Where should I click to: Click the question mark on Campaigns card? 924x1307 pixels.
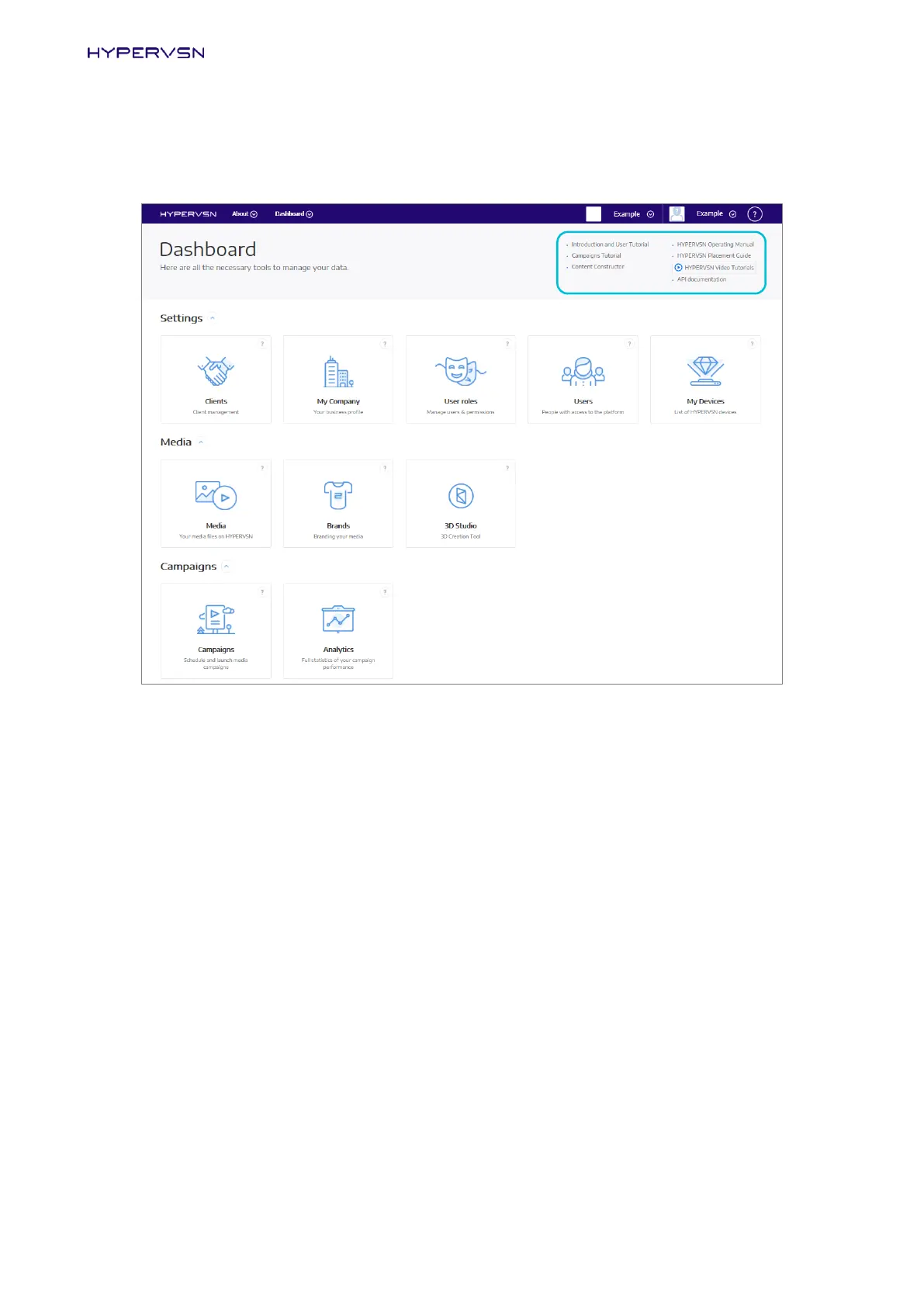click(262, 592)
